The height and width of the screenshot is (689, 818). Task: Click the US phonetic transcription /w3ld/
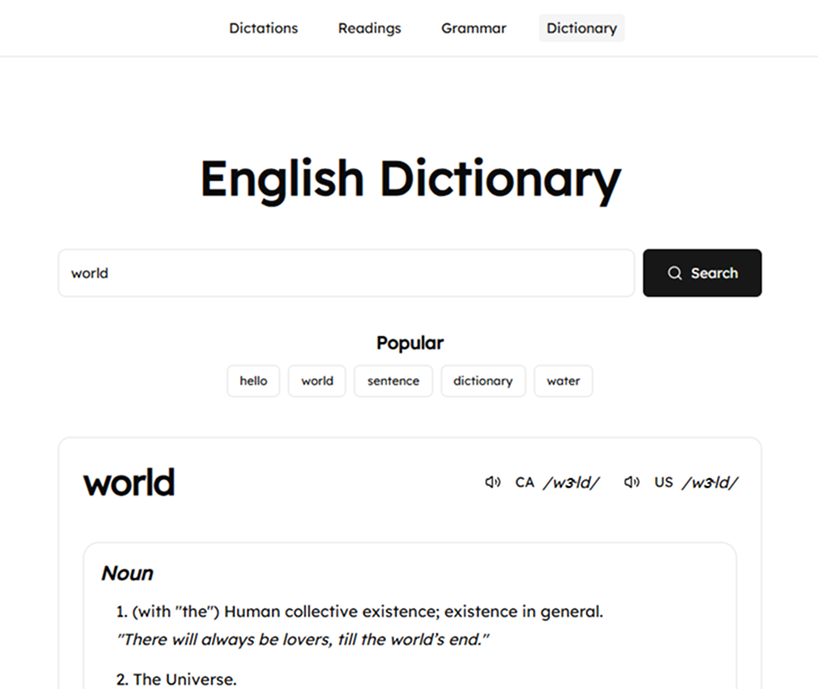[x=711, y=482]
